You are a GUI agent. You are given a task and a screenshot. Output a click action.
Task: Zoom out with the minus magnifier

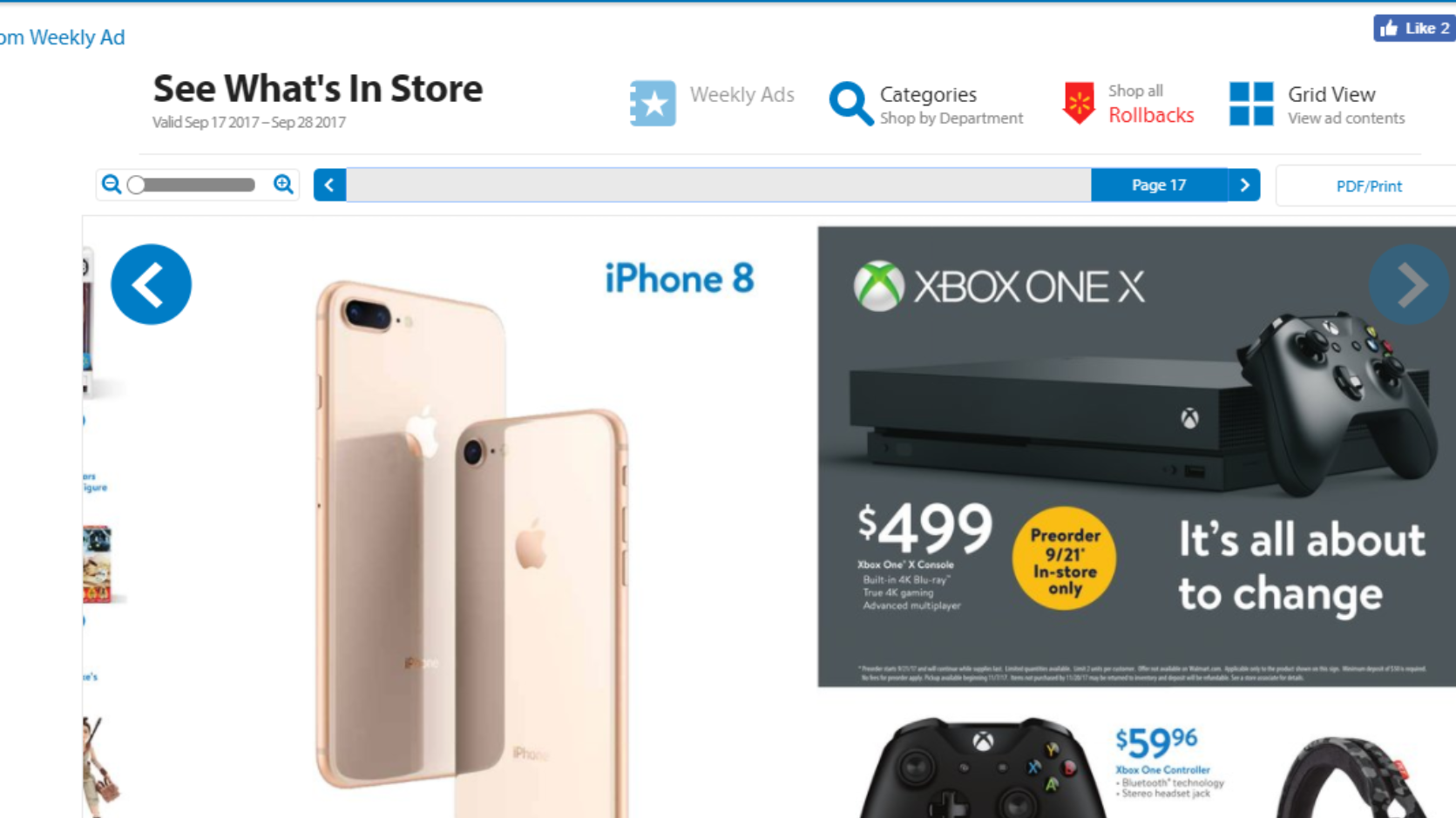pos(112,185)
